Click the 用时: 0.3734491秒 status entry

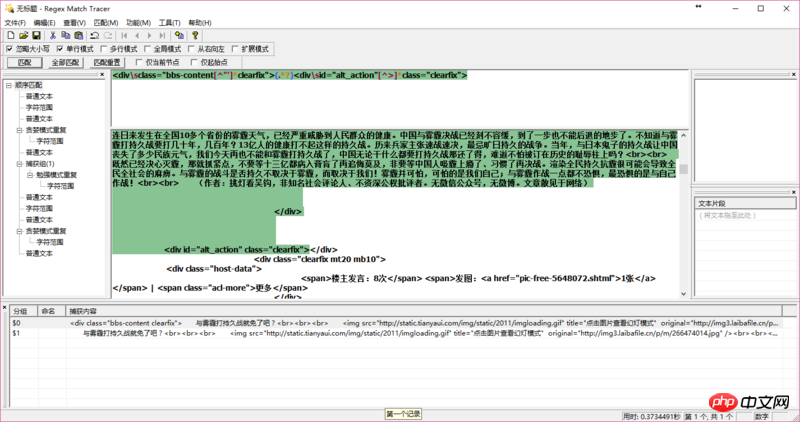click(651, 416)
